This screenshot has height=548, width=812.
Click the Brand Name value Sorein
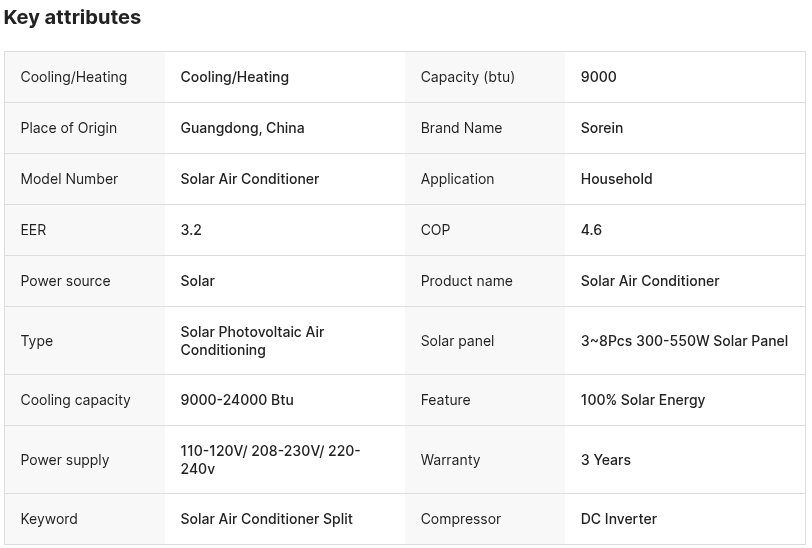tap(601, 128)
